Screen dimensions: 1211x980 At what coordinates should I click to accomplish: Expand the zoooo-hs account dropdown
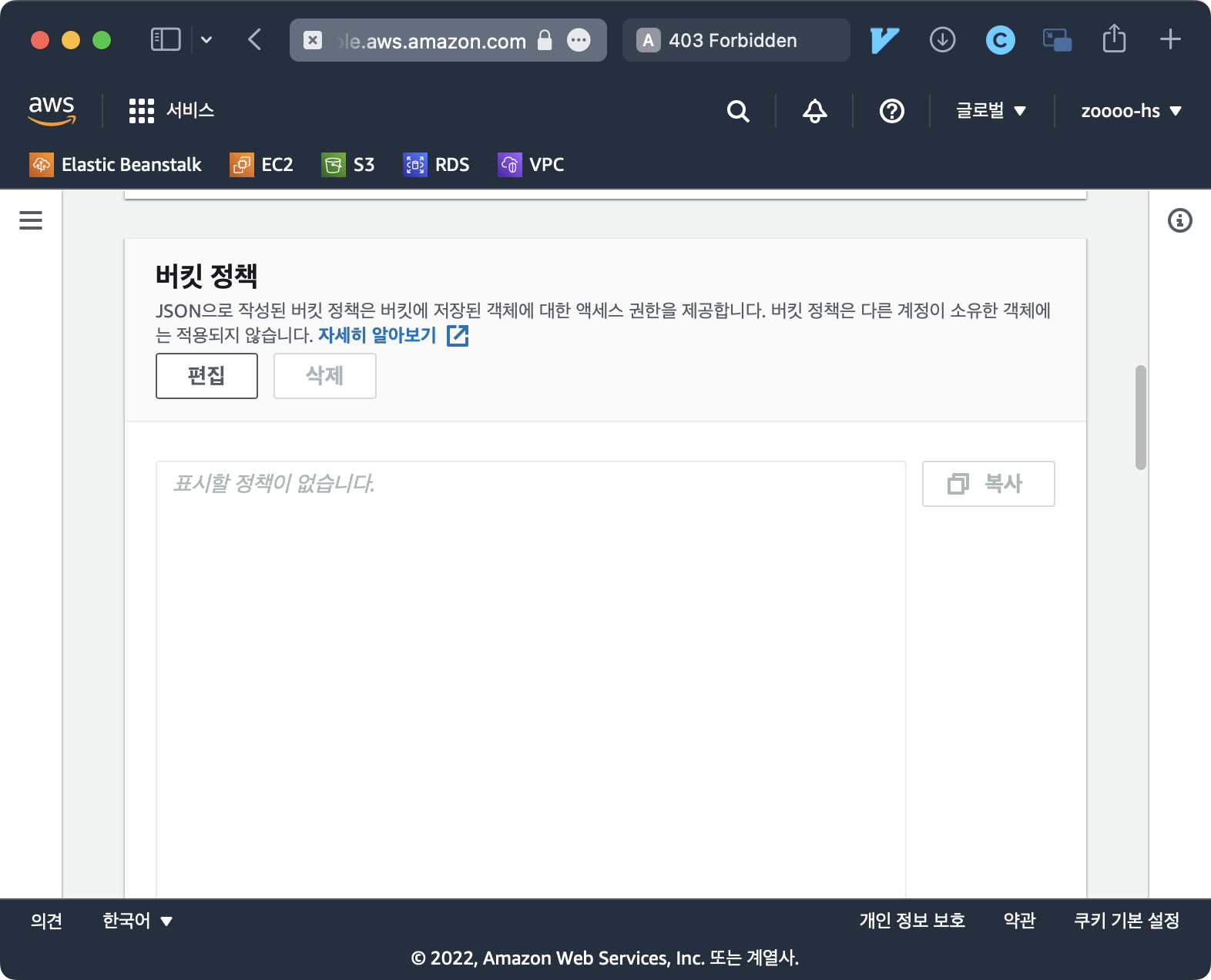pyautogui.click(x=1131, y=111)
